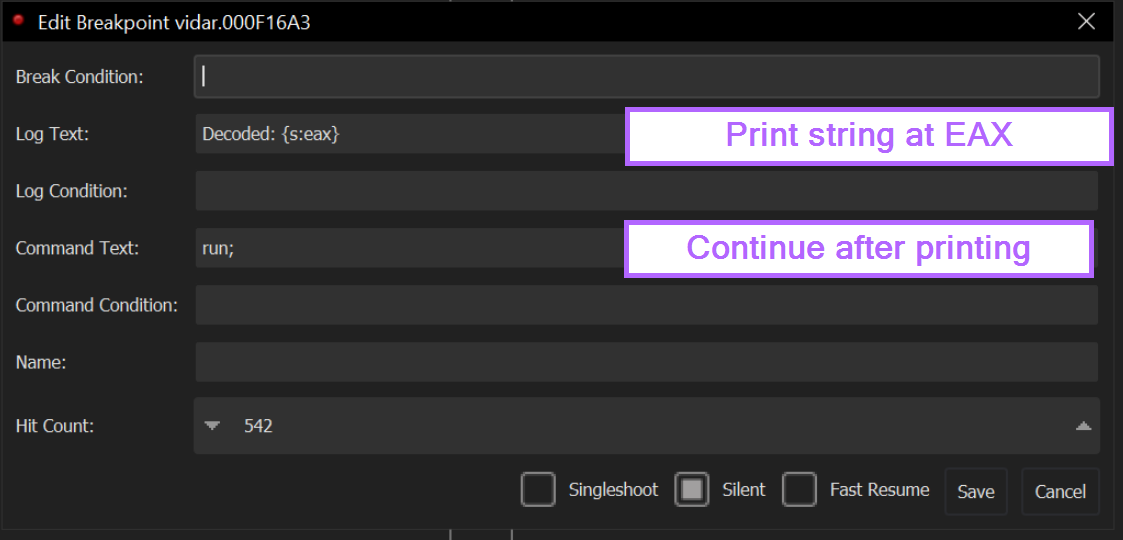
Task: Enable the Fast Resume checkbox
Action: click(x=799, y=489)
